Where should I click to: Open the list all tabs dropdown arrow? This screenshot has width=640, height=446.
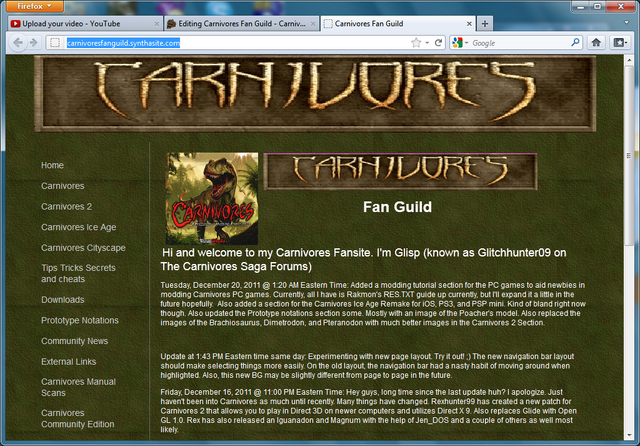click(x=627, y=22)
